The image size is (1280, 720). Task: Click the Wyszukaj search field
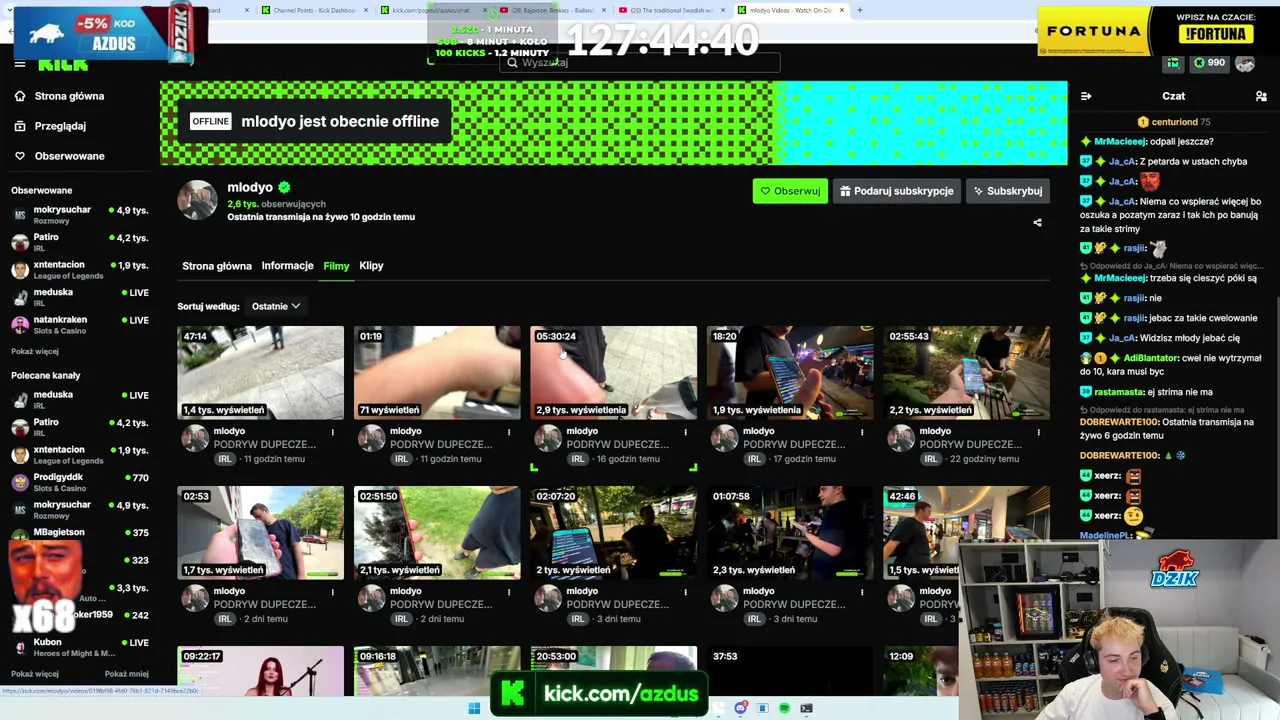tap(640, 62)
